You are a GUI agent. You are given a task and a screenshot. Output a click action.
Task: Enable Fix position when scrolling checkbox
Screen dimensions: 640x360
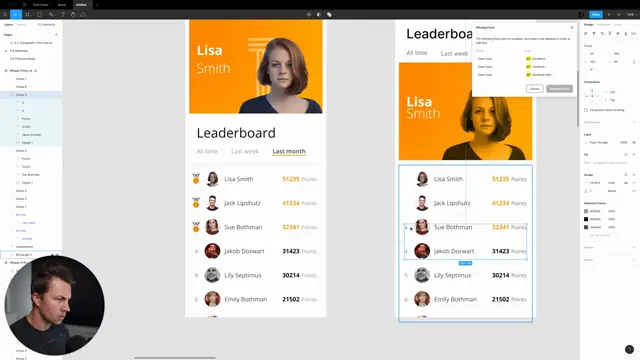586,110
